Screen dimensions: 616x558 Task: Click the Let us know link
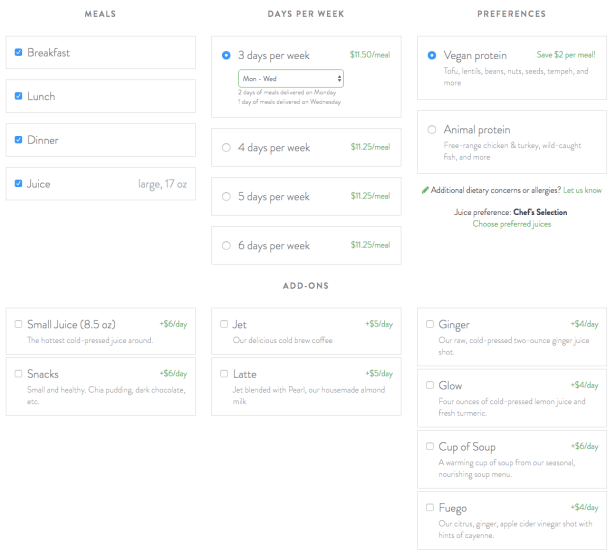tap(582, 190)
